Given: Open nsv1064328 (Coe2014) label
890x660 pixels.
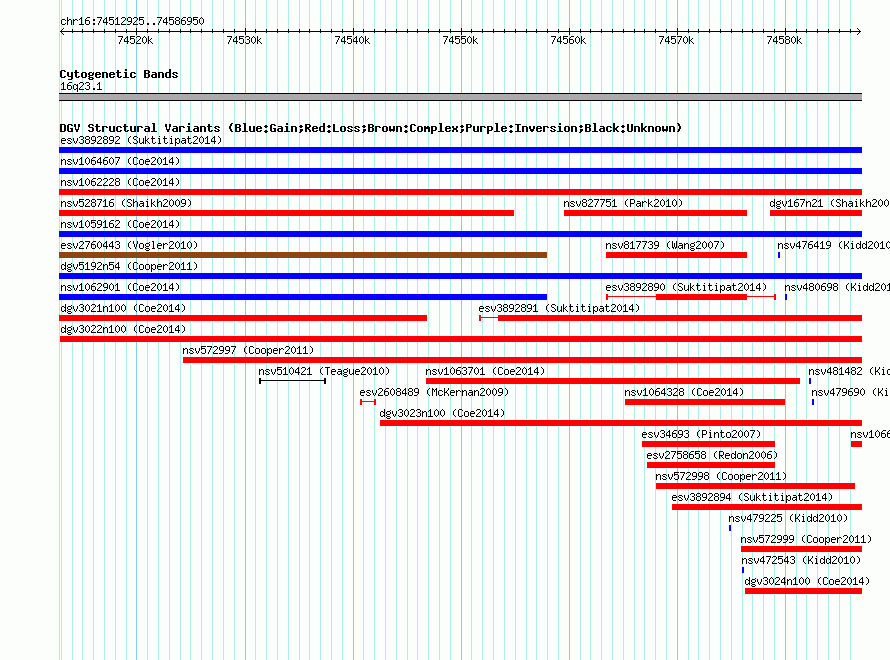Looking at the screenshot, I should [x=684, y=392].
